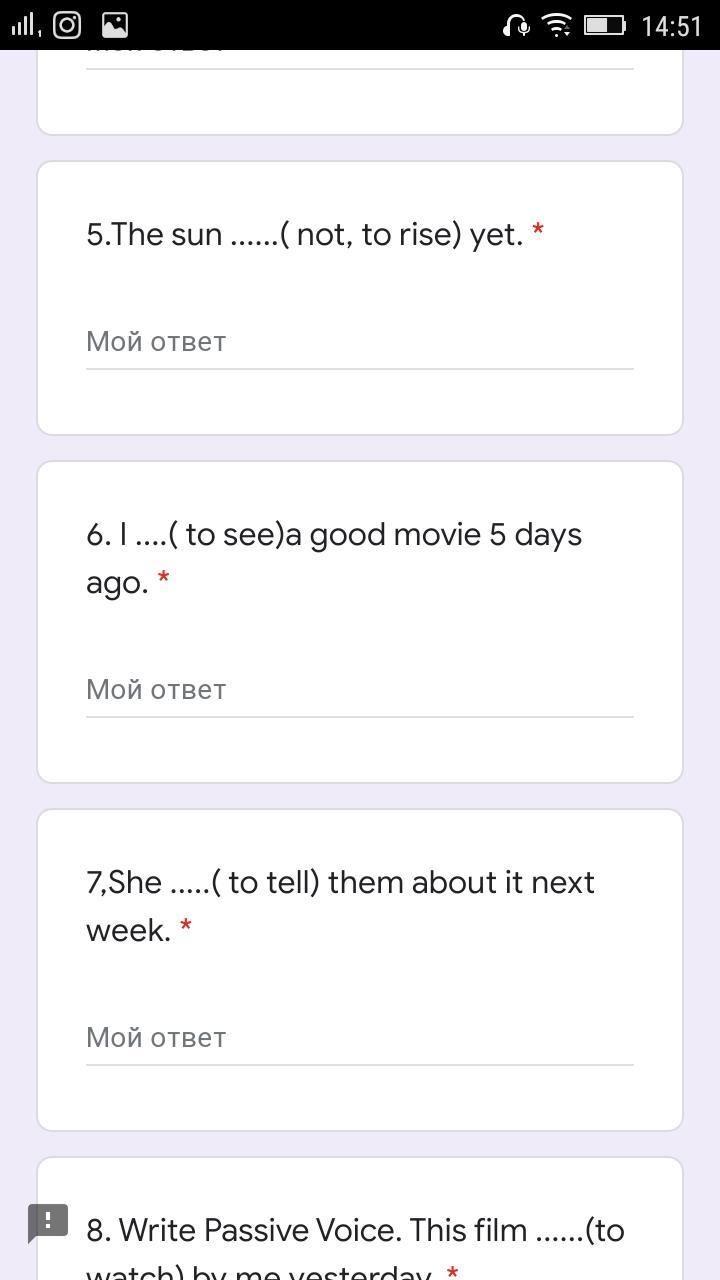Tap the Wi-Fi status icon
Viewport: 720px width, 1280px height.
(557, 25)
